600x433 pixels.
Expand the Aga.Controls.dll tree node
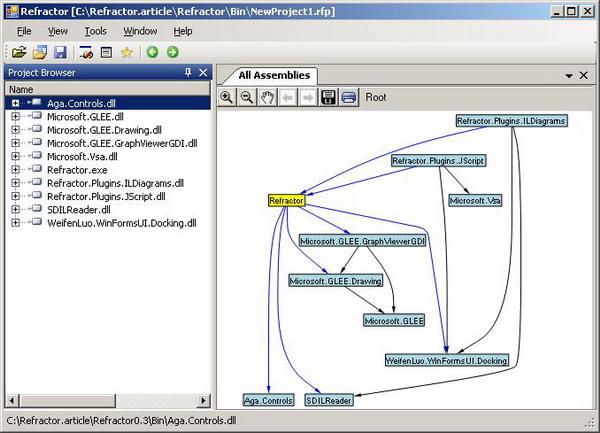click(x=16, y=103)
